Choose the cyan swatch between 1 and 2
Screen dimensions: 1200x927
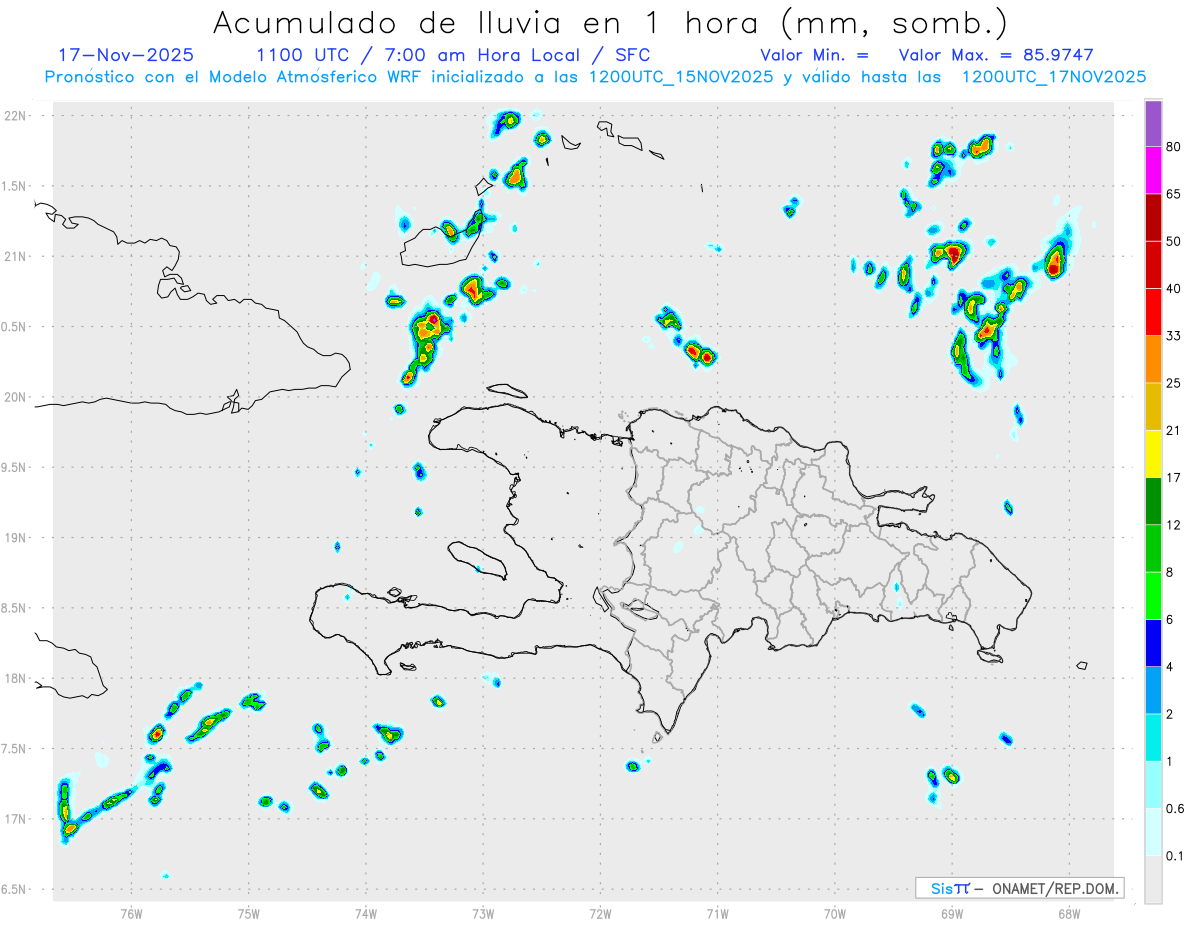click(1153, 738)
